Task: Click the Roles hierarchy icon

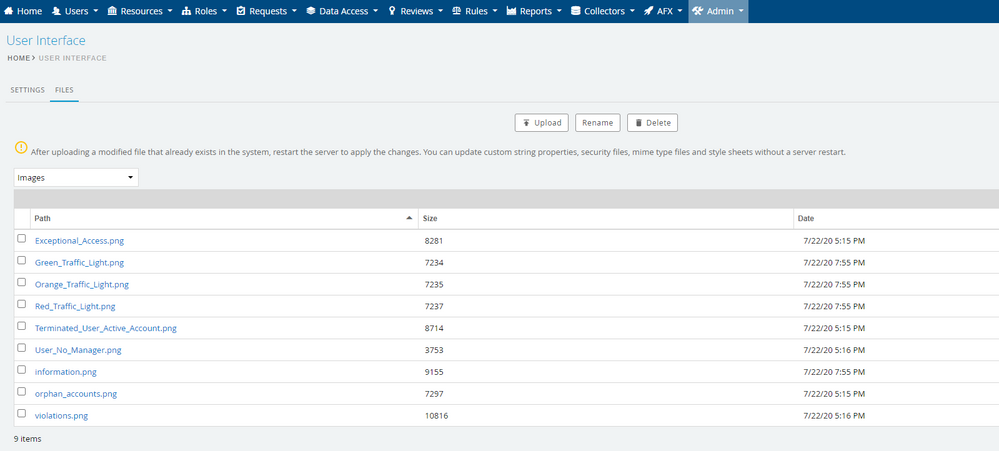Action: click(186, 11)
